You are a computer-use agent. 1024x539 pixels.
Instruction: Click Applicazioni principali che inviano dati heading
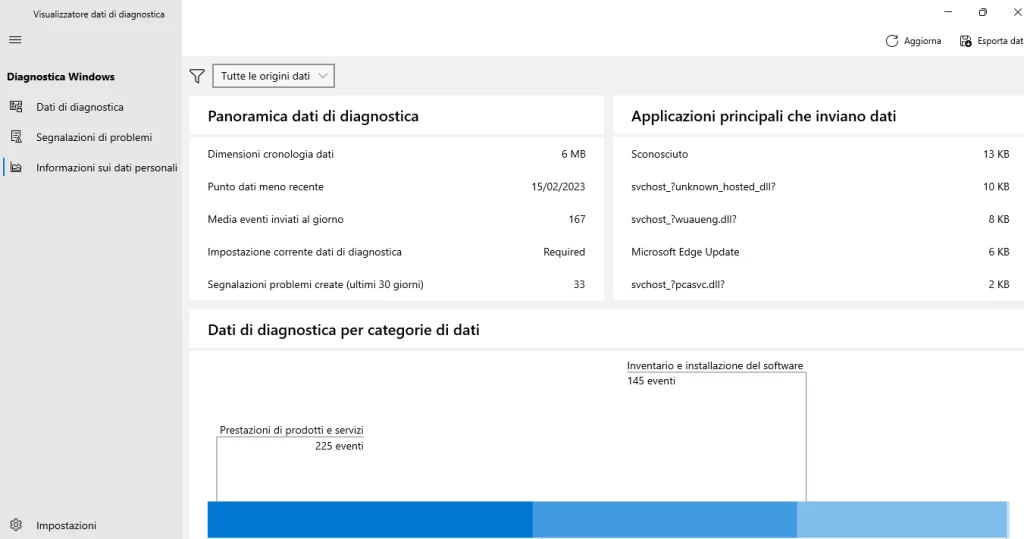763,116
